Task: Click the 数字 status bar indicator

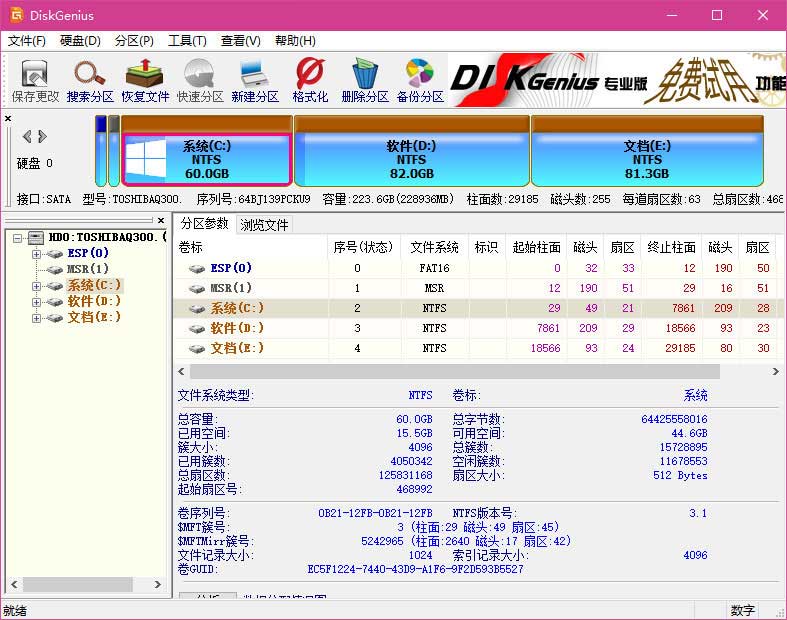Action: tap(742, 610)
